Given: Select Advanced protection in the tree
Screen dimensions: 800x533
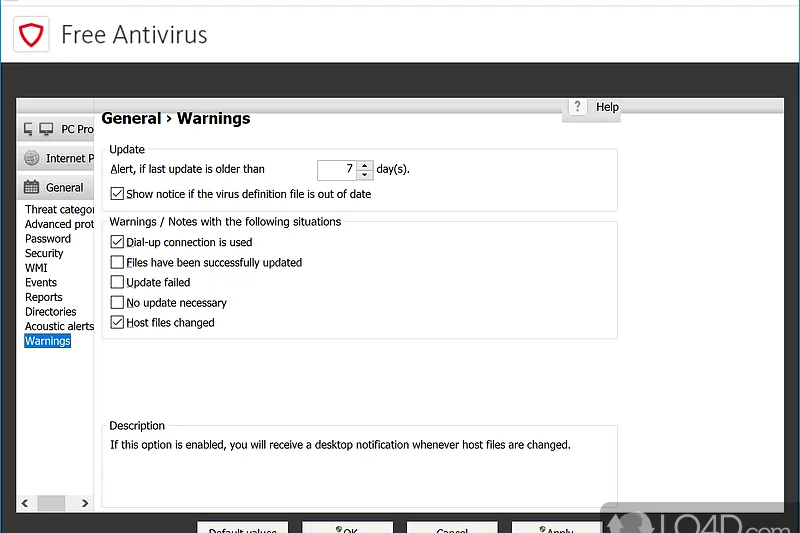Looking at the screenshot, I should 59,224.
